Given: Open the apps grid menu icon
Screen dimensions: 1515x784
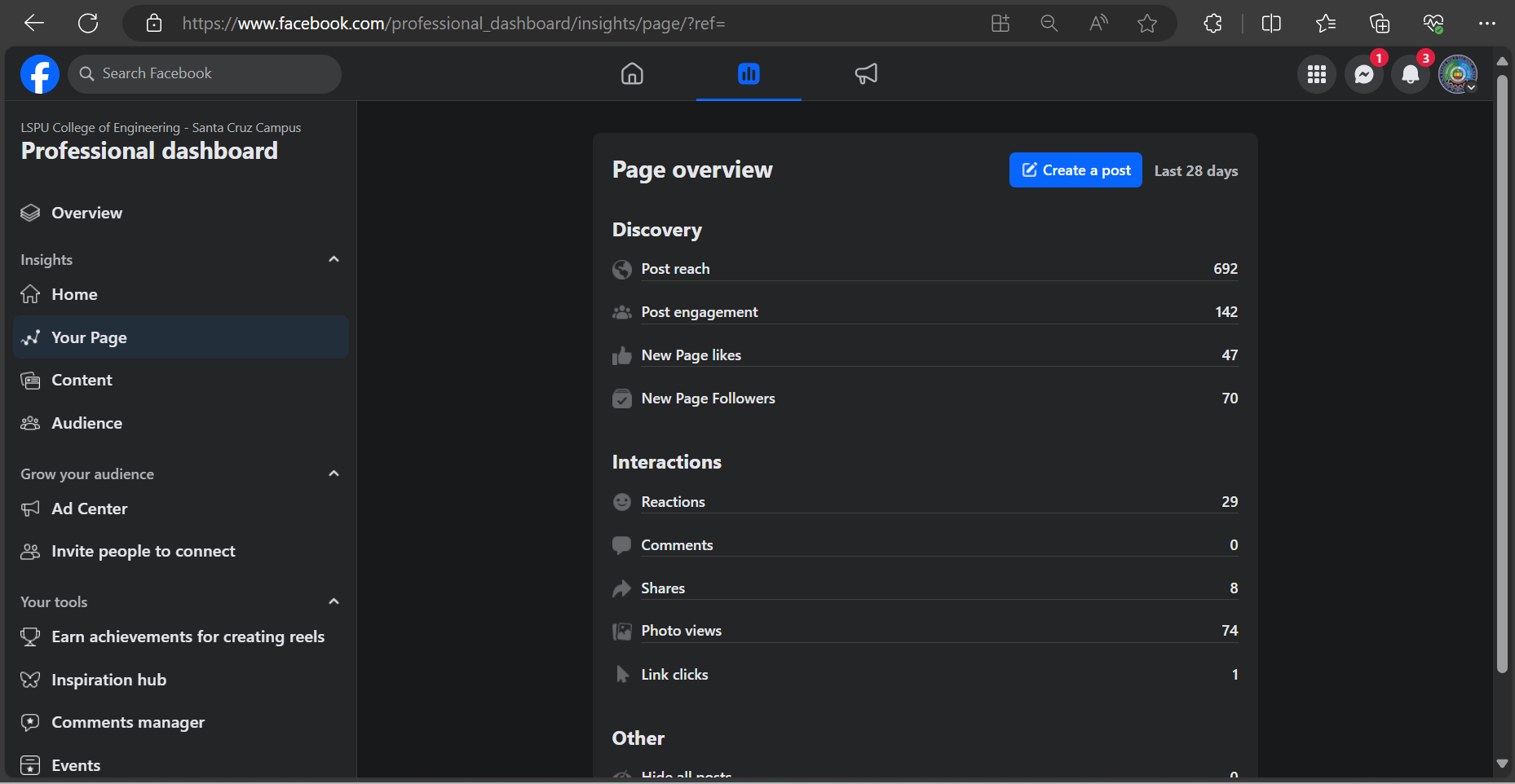Looking at the screenshot, I should pyautogui.click(x=1316, y=75).
